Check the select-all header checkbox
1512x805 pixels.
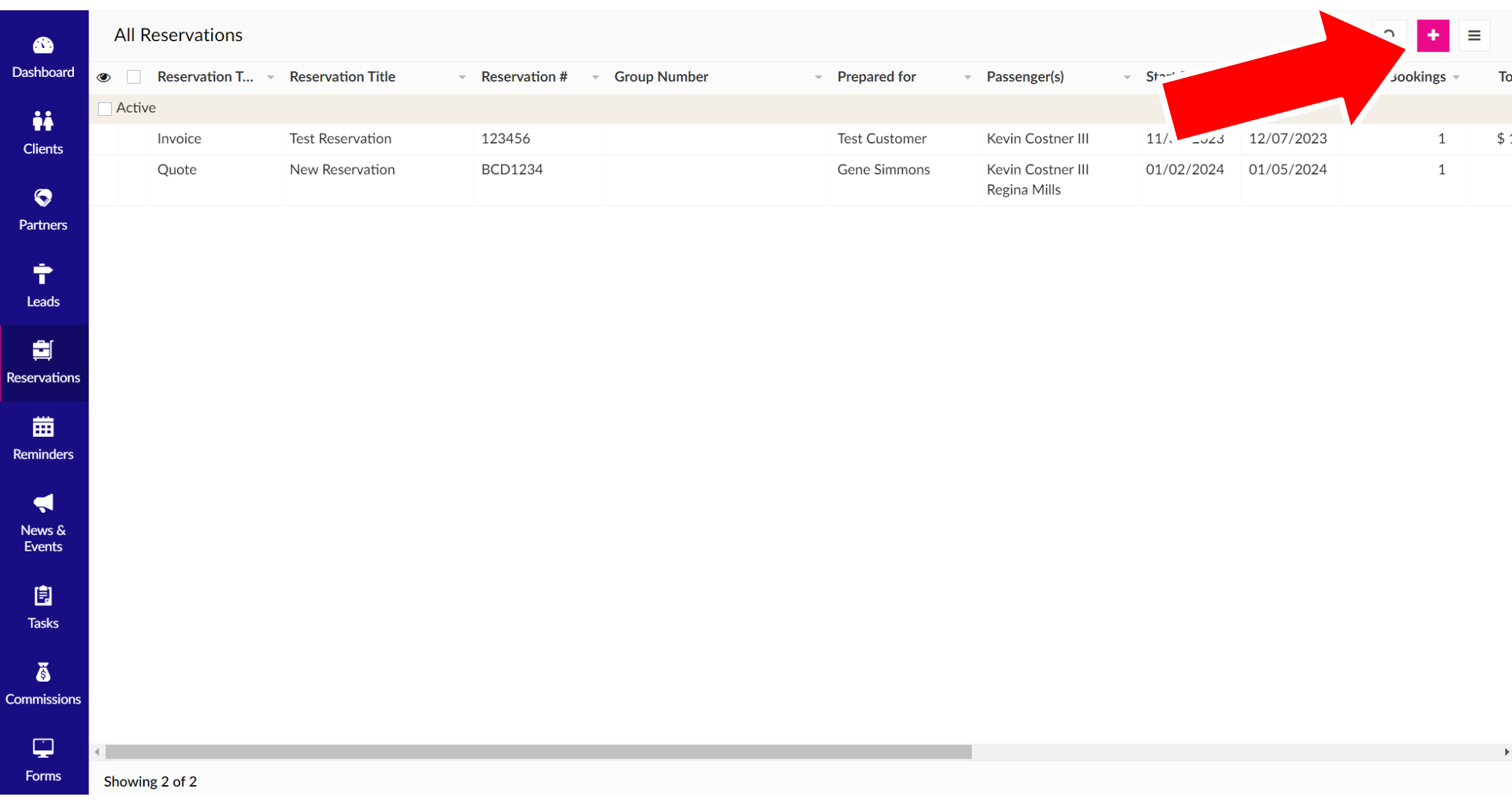click(134, 77)
